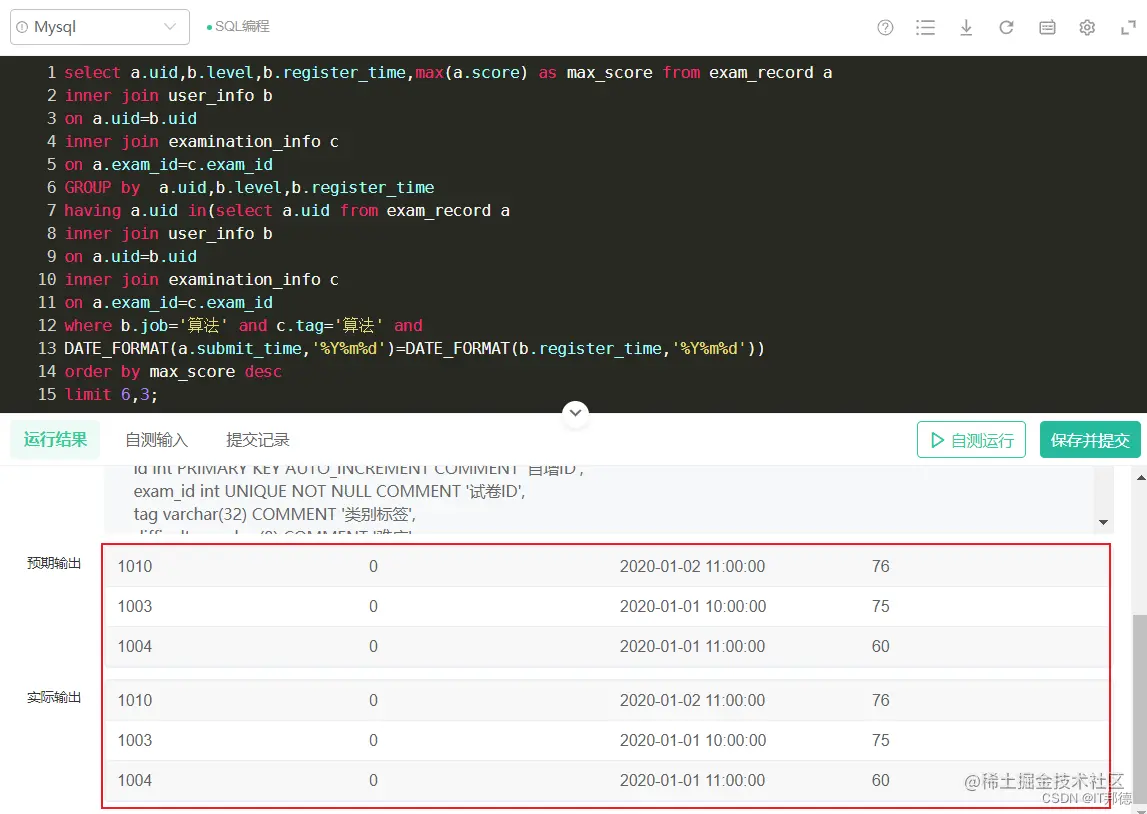Click expected output uid 1010 cell
Viewport: 1147px width, 814px height.
click(135, 566)
